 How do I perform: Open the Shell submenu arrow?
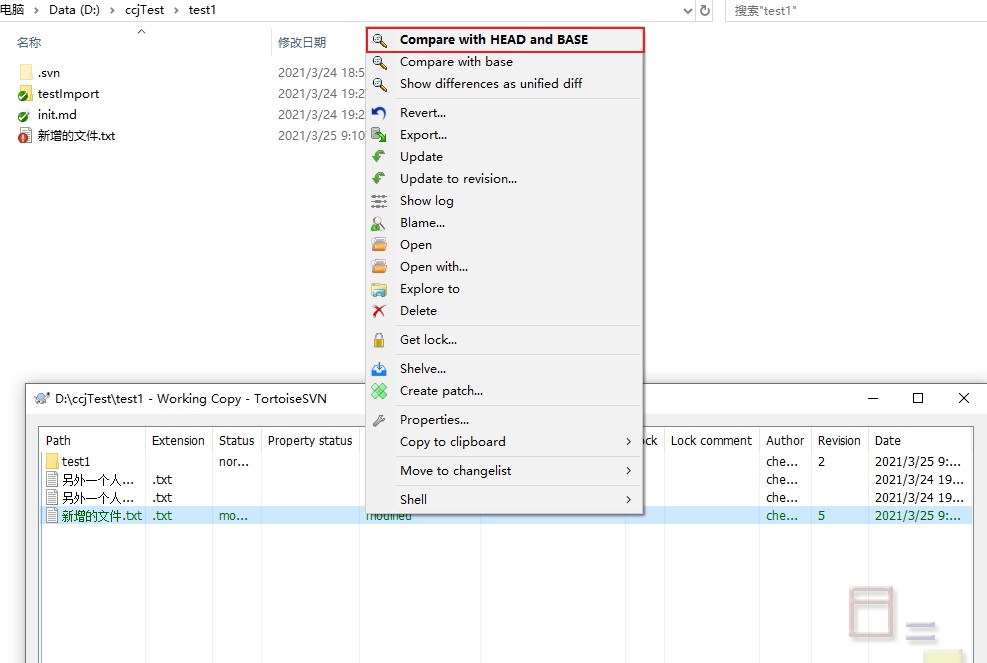(x=628, y=500)
